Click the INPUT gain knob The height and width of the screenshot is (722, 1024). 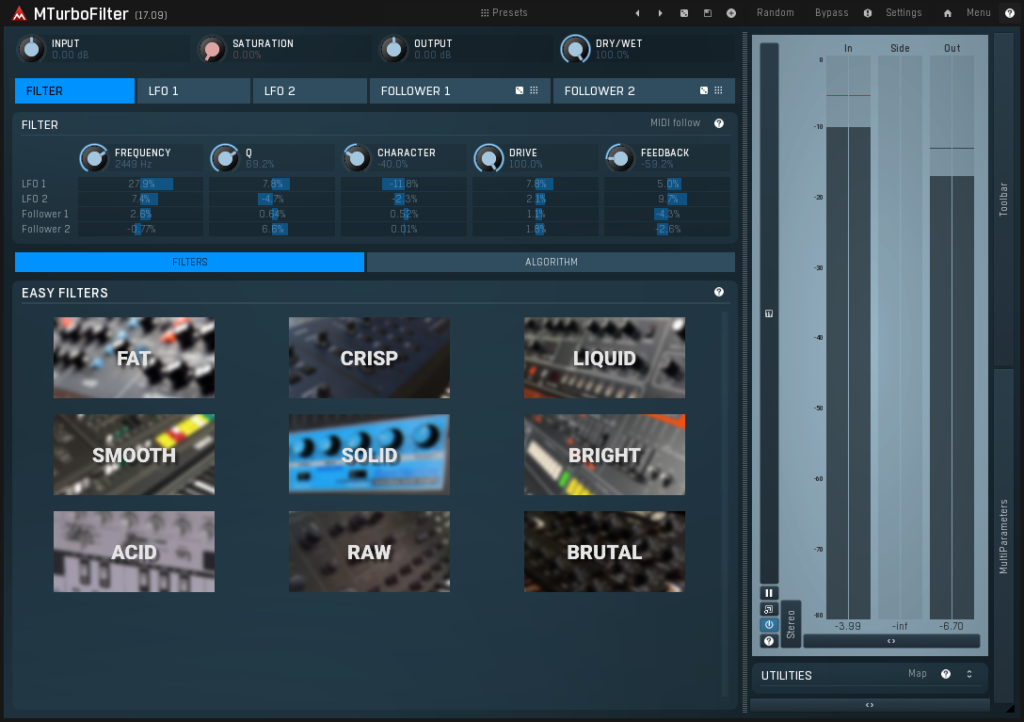31,48
